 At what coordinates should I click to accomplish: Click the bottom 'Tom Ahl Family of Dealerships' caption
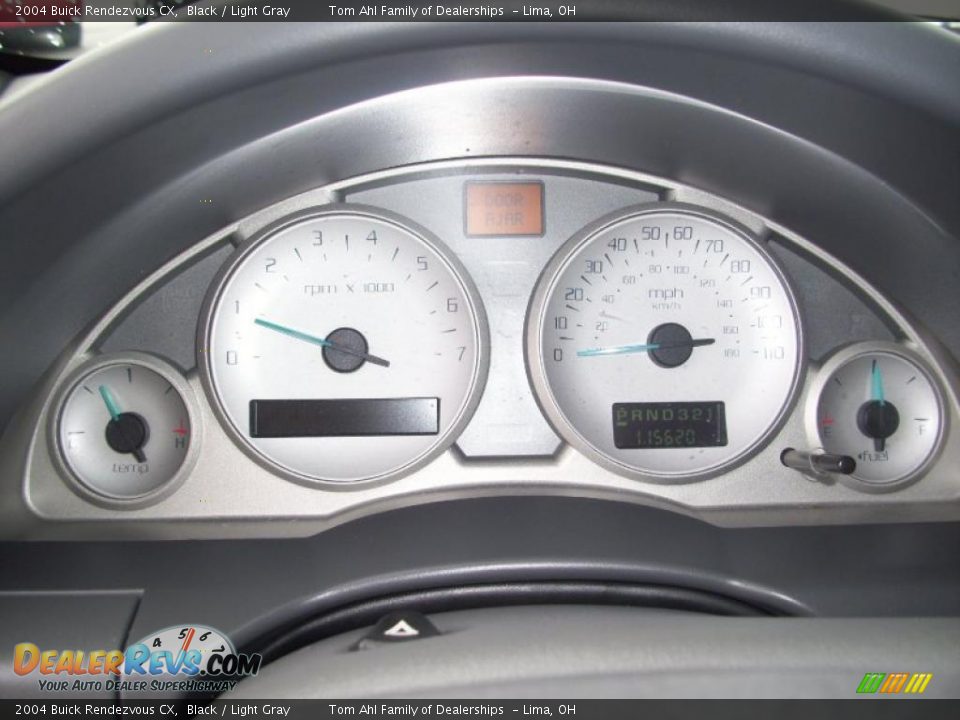(416, 710)
